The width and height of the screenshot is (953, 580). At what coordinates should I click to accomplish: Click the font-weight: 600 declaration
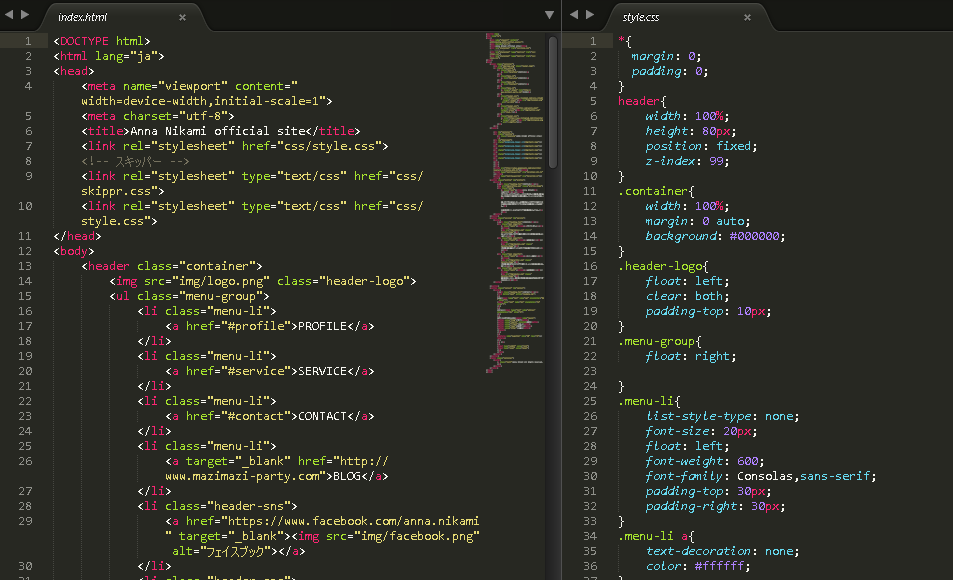coord(705,461)
